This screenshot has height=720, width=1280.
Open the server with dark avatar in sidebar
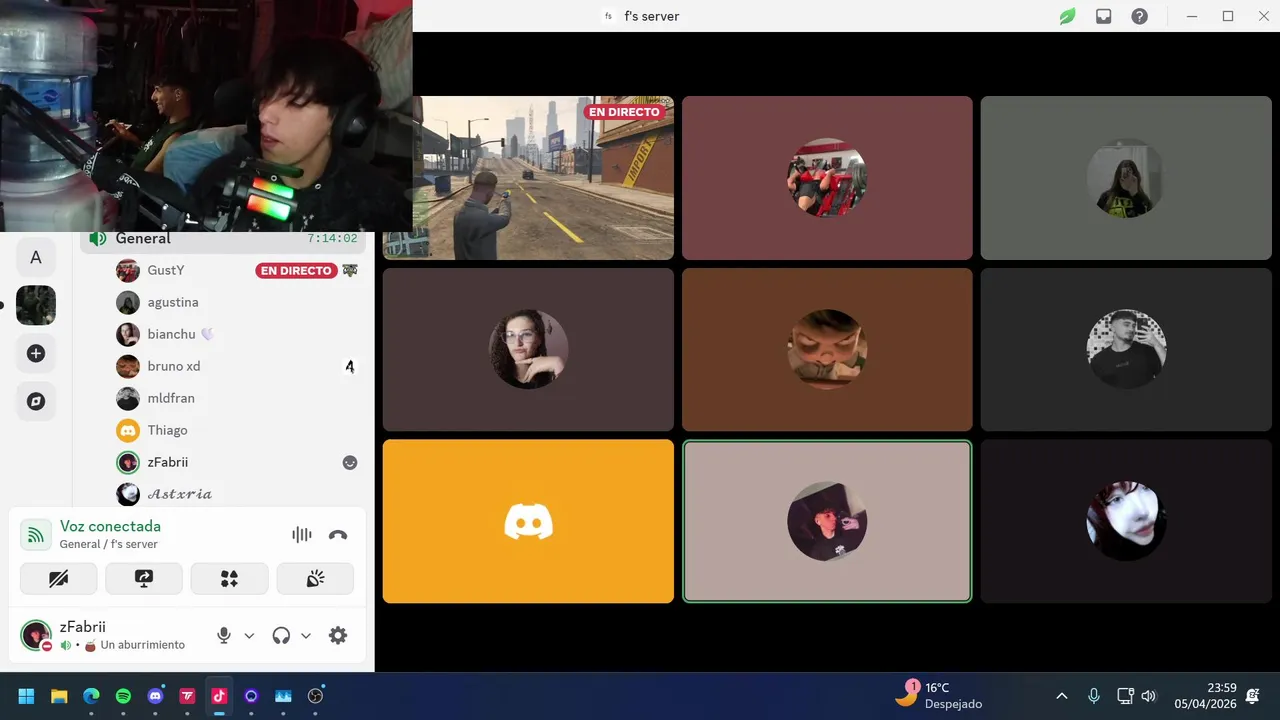pyautogui.click(x=36, y=305)
